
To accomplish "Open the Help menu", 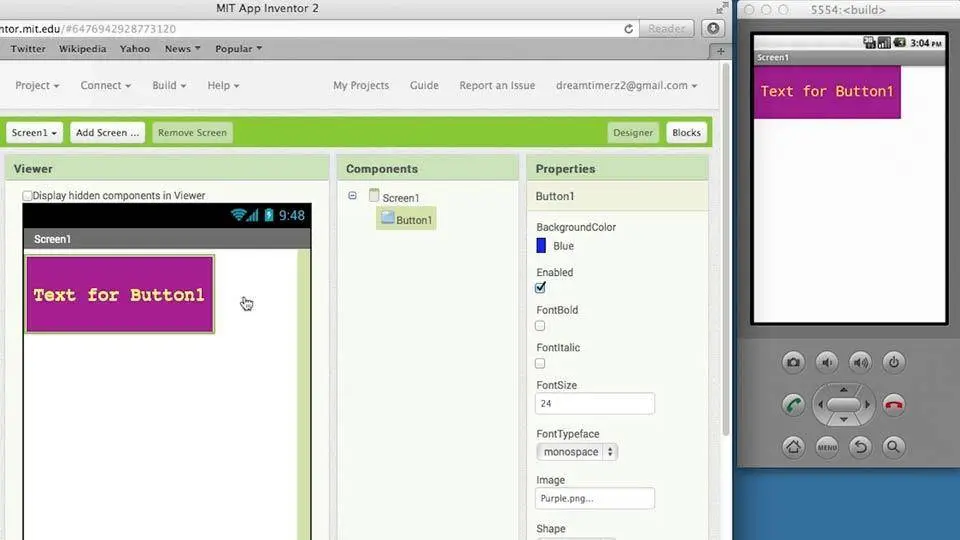I will click(223, 85).
